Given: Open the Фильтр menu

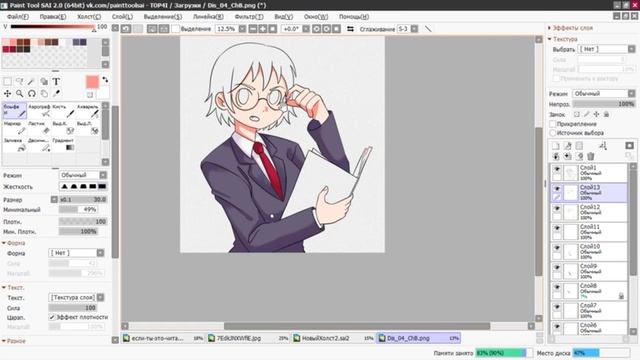Looking at the screenshot, I should click(x=249, y=17).
